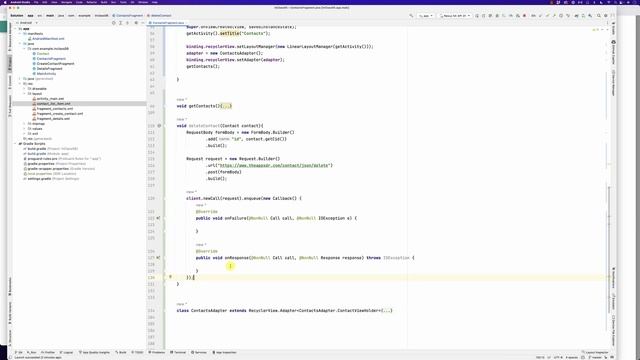Image resolution: width=640 pixels, height=360 pixels.
Task: Select MainActivity class in tree
Action: pos(44,73)
